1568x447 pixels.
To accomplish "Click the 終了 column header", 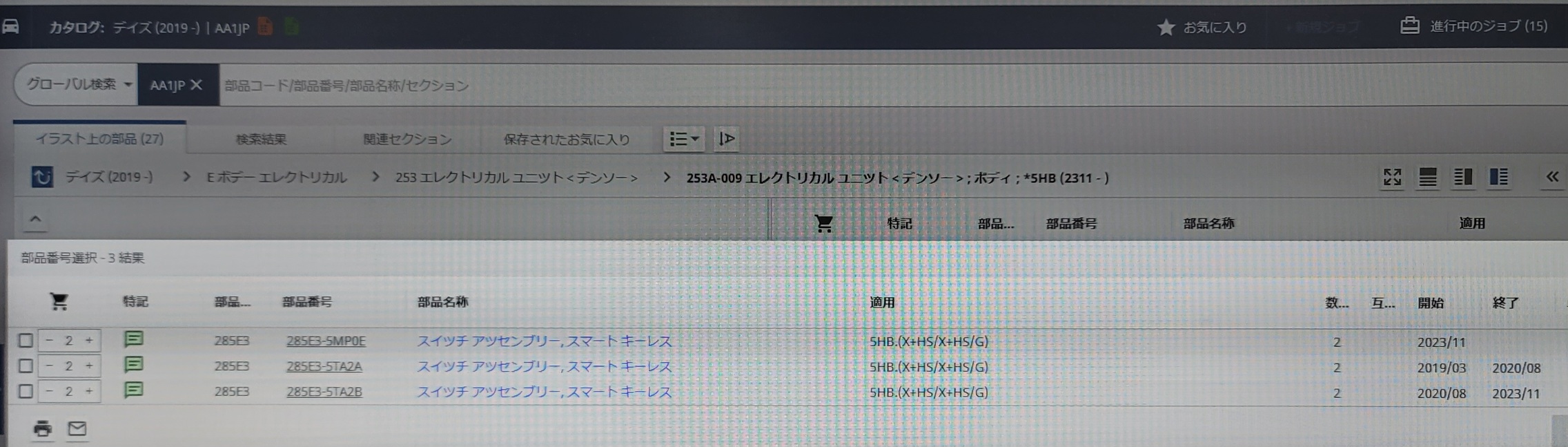I will coord(1505,303).
